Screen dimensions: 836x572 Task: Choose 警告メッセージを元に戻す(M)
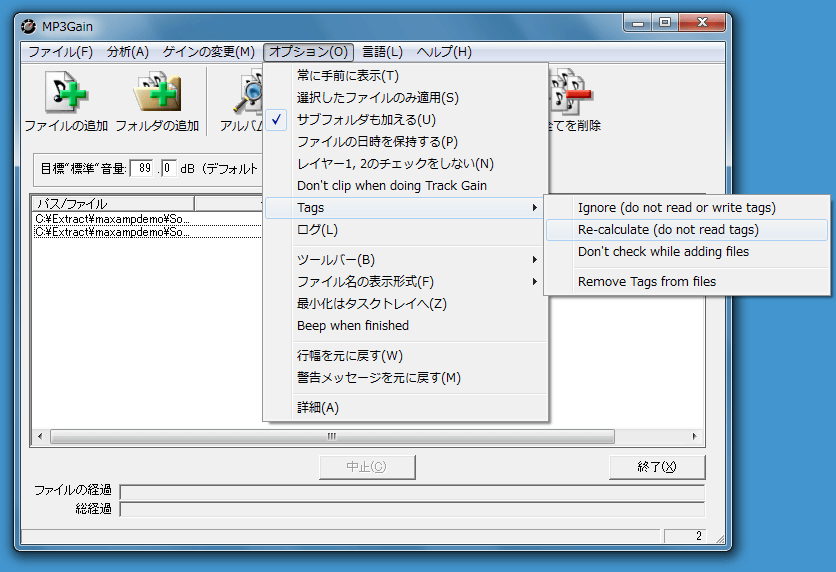click(406, 377)
